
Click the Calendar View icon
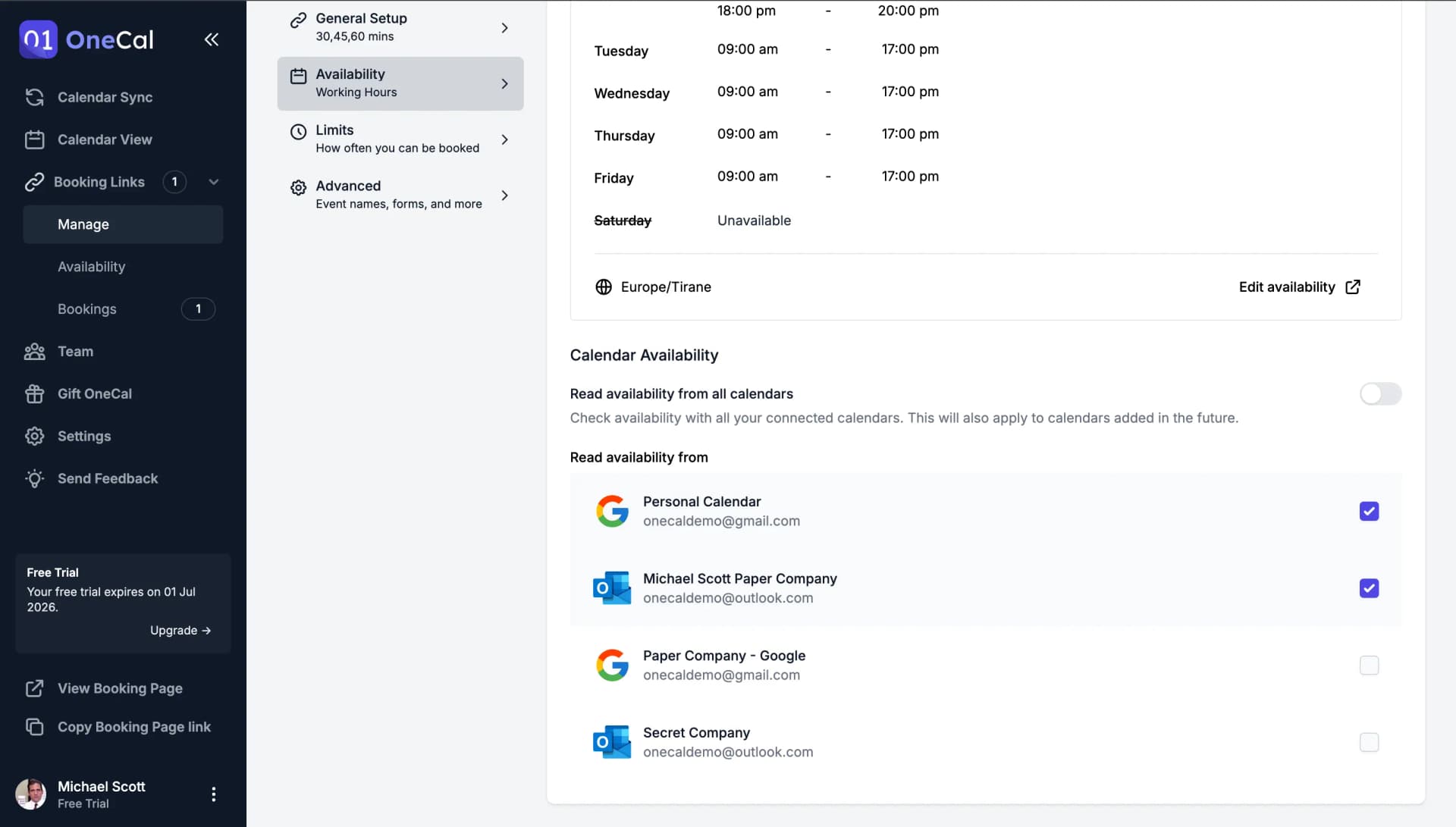pos(35,139)
